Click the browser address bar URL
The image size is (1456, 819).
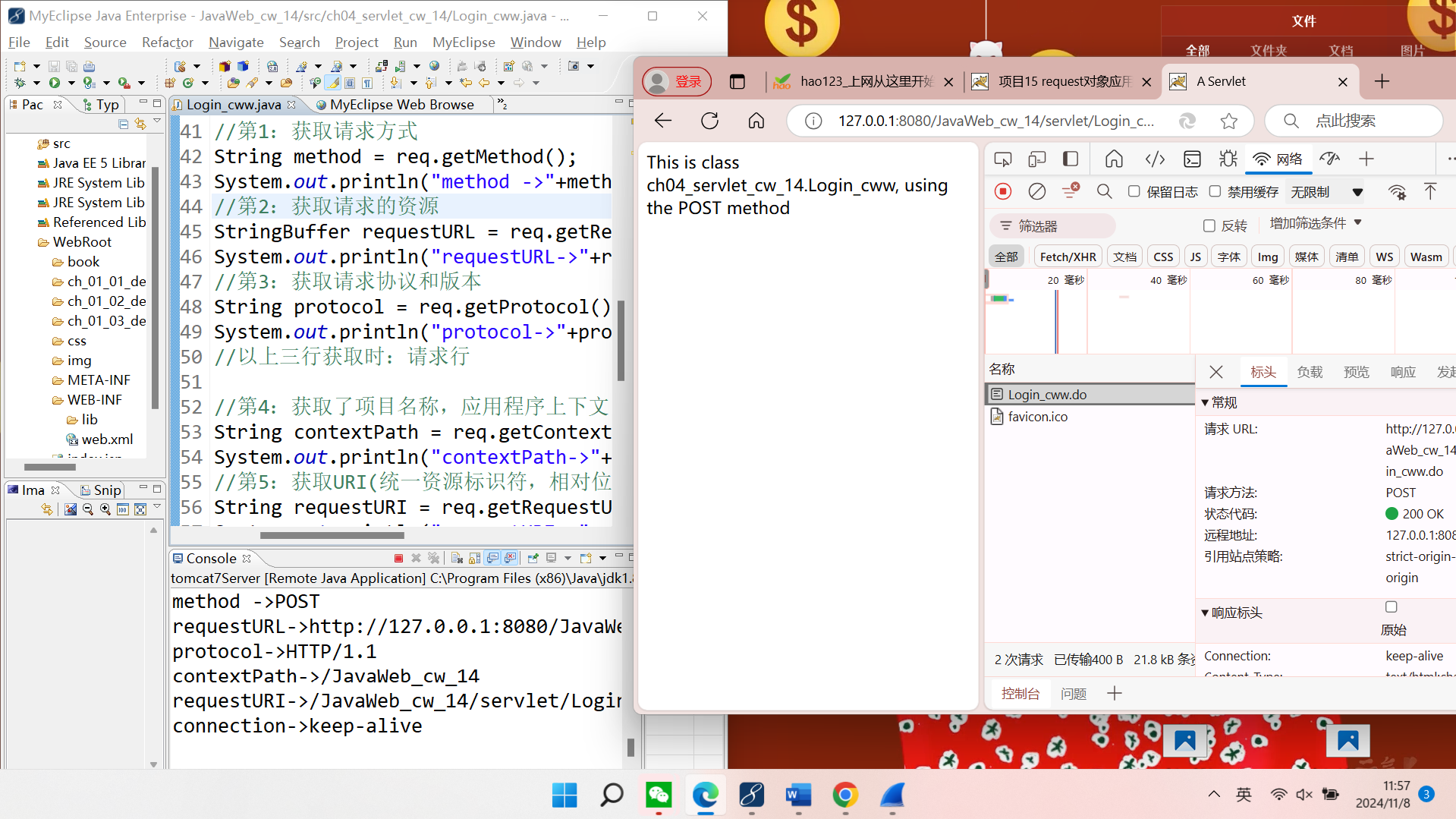click(x=995, y=121)
